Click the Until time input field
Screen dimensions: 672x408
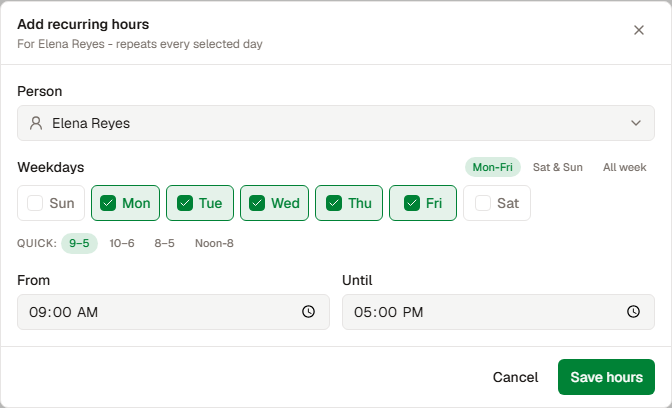(498, 312)
